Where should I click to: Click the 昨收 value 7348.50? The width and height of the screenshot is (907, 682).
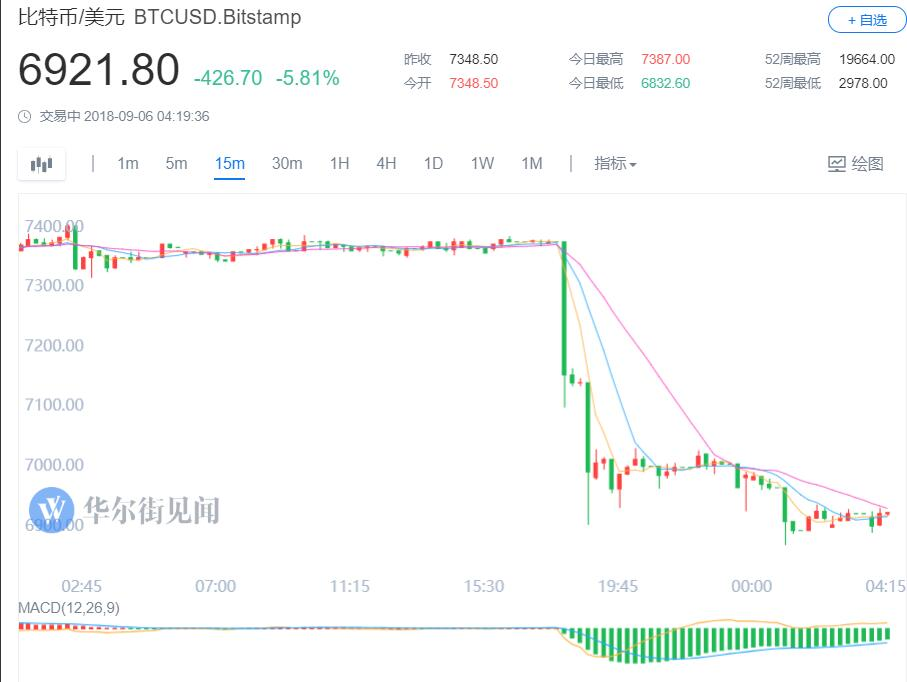(x=473, y=60)
